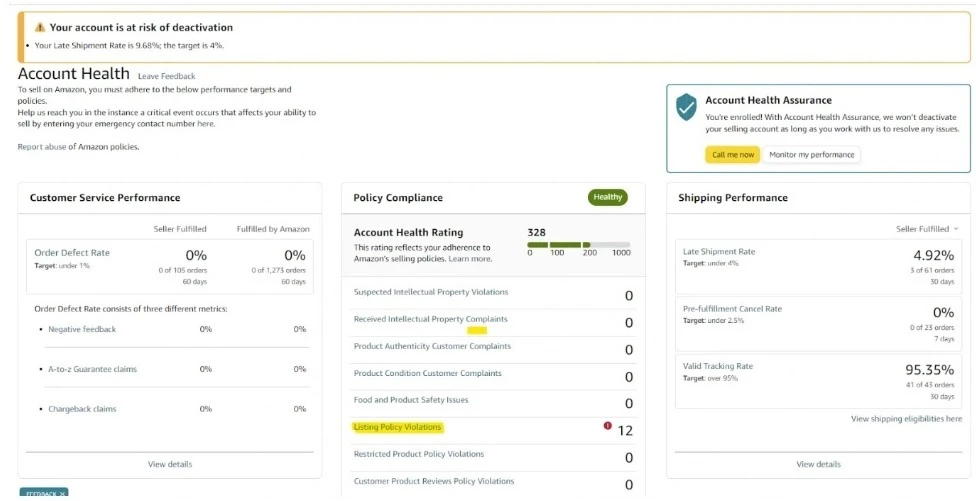Viewport: 976px width, 501px height.
Task: Click the Policy Compliance card title
Action: tap(398, 198)
